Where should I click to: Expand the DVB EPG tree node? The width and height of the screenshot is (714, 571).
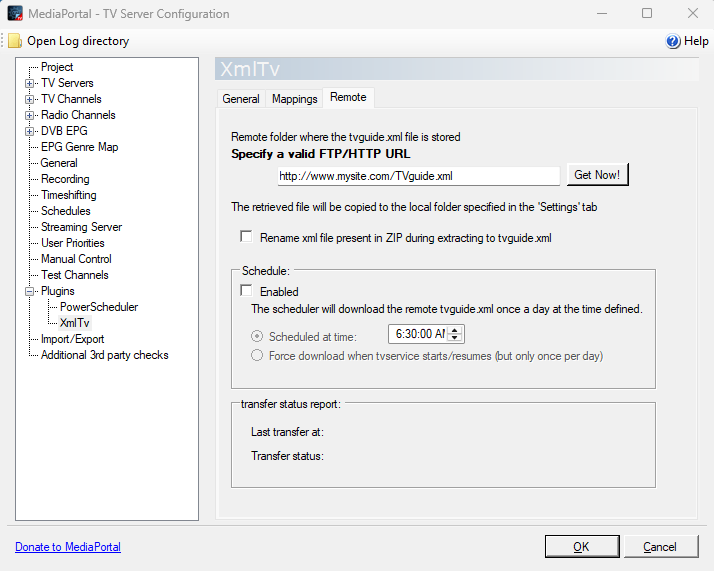[x=30, y=131]
